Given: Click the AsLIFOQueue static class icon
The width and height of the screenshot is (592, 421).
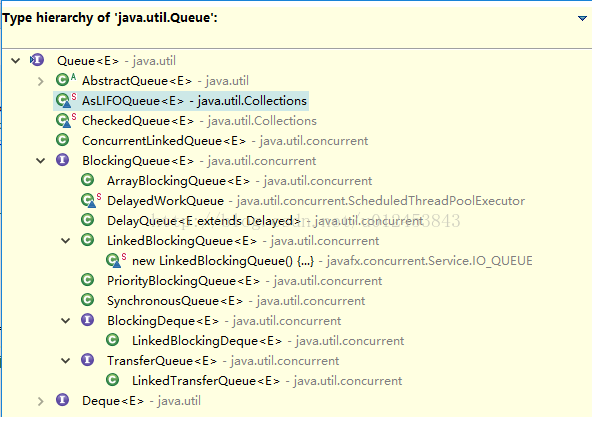Looking at the screenshot, I should (x=66, y=100).
